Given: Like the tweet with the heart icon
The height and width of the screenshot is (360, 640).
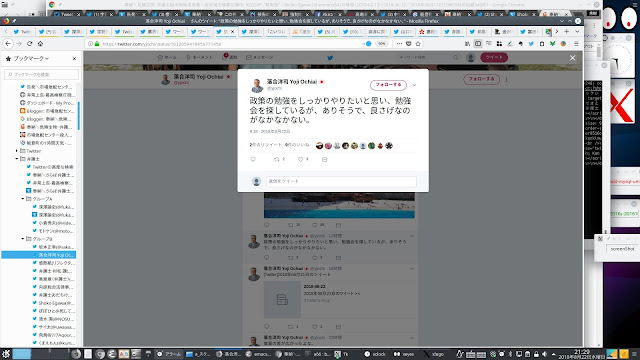Looking at the screenshot, I should [301, 160].
